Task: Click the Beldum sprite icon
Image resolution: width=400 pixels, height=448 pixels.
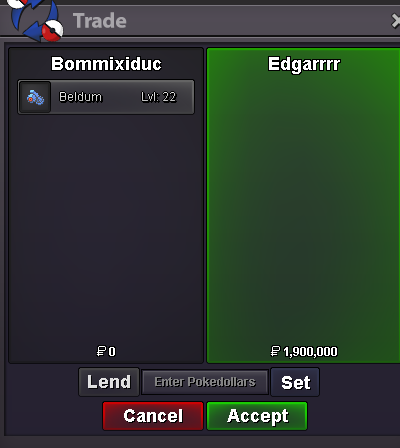Action: tap(35, 97)
